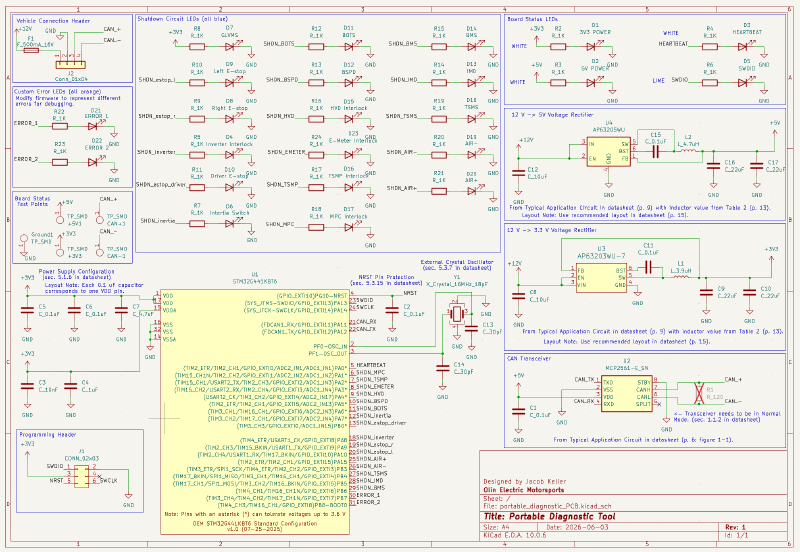
Task: Click the SHDN_BOTS label beside R12
Action: click(279, 44)
